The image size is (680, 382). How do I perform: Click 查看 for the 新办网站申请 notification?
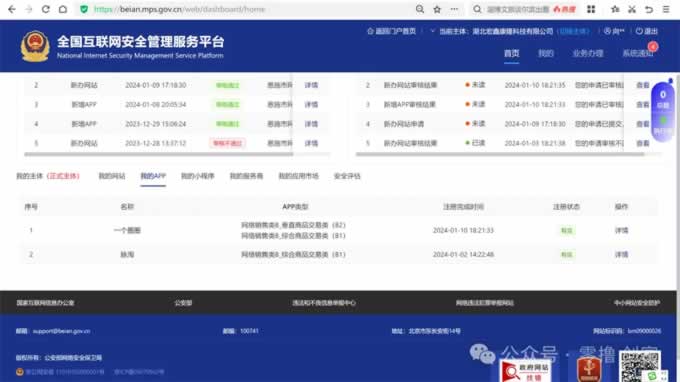click(x=643, y=124)
